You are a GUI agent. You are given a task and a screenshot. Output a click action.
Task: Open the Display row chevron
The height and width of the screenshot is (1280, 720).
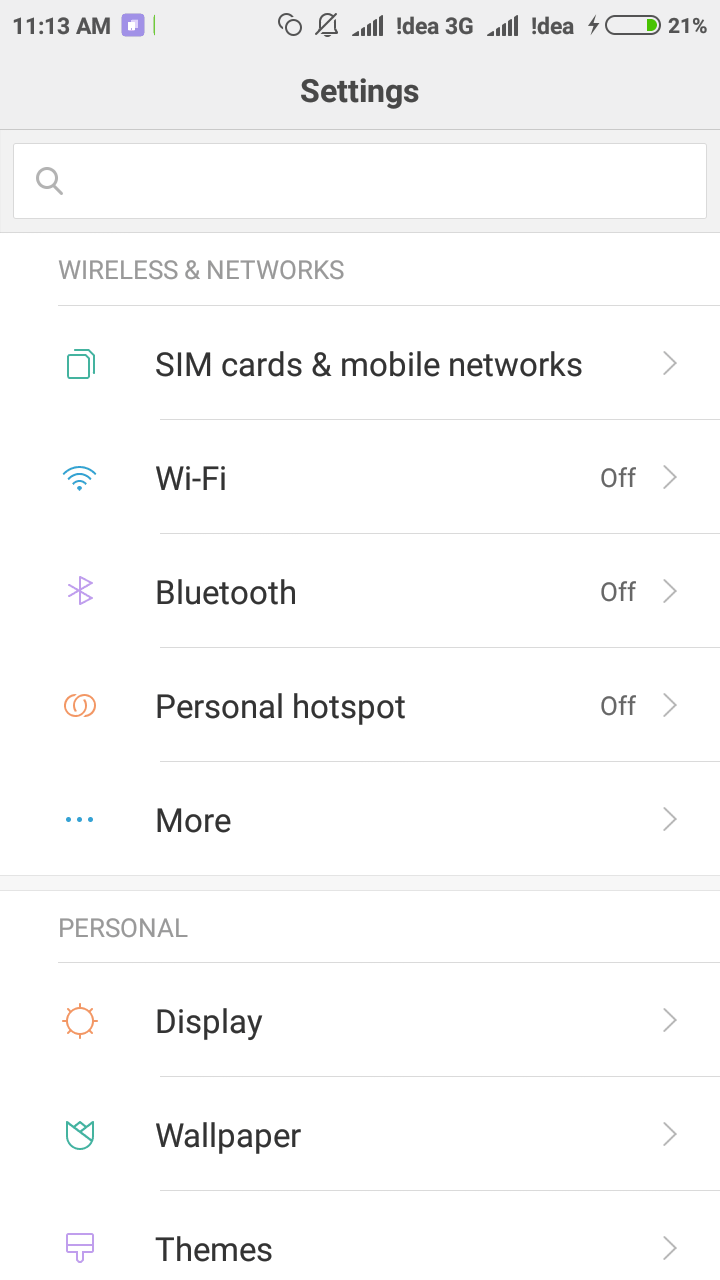point(670,1021)
